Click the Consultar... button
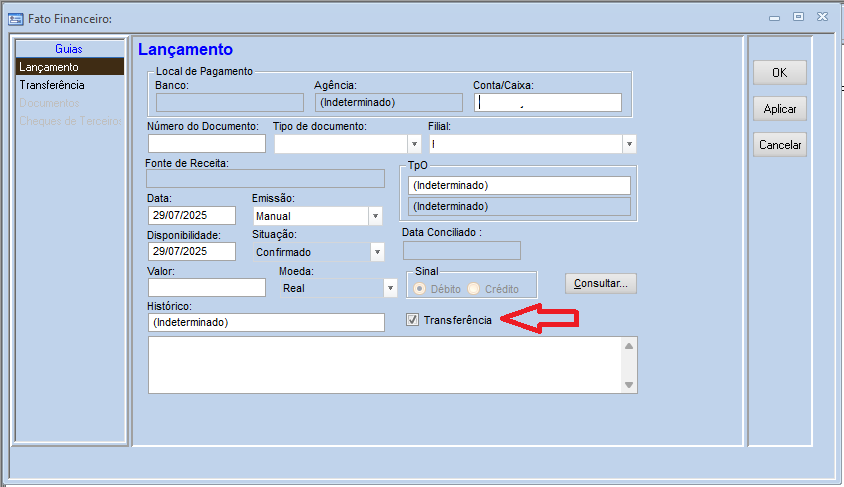 pyautogui.click(x=601, y=284)
